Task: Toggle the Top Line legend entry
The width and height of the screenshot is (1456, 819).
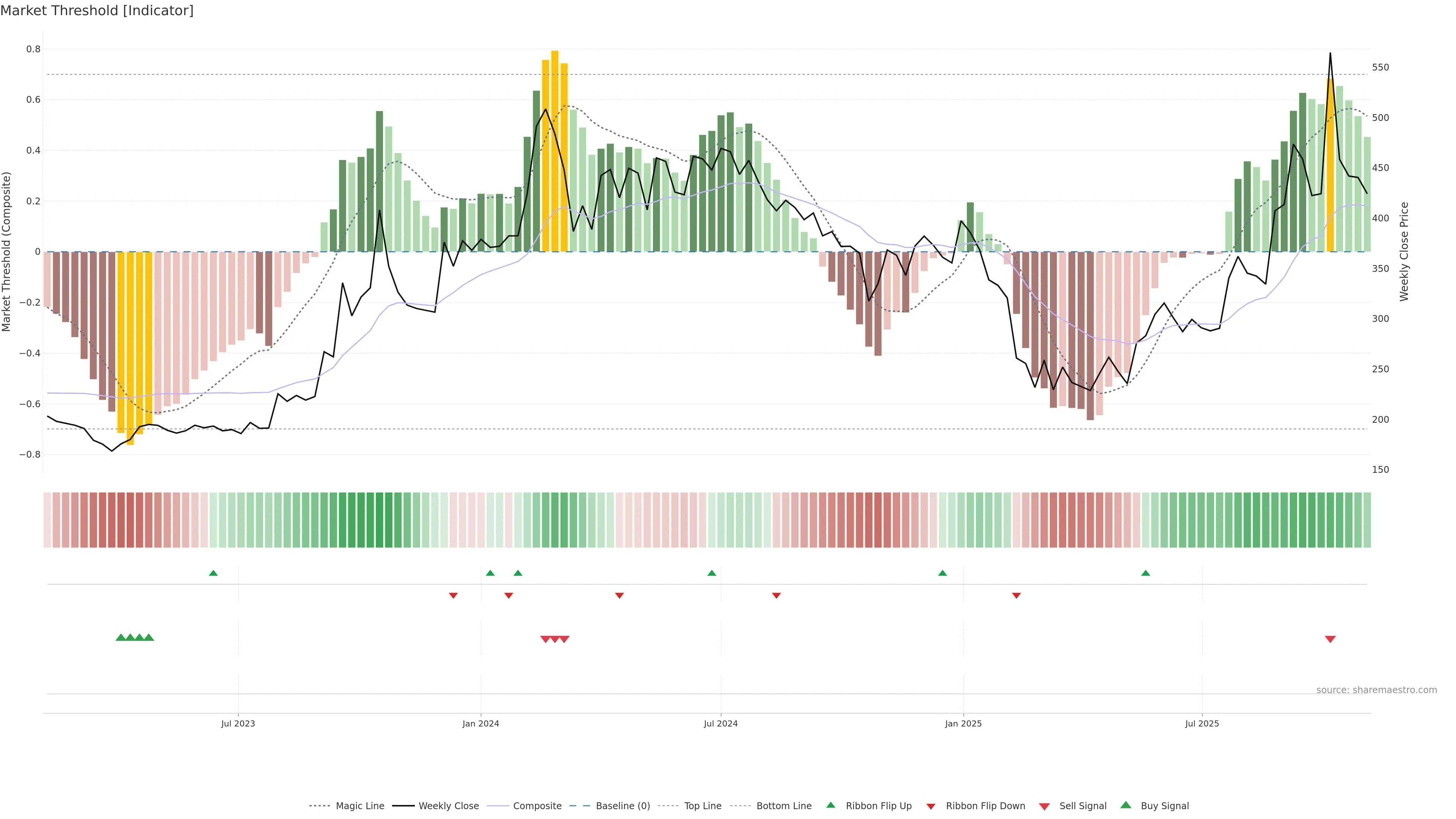Action: click(x=703, y=806)
